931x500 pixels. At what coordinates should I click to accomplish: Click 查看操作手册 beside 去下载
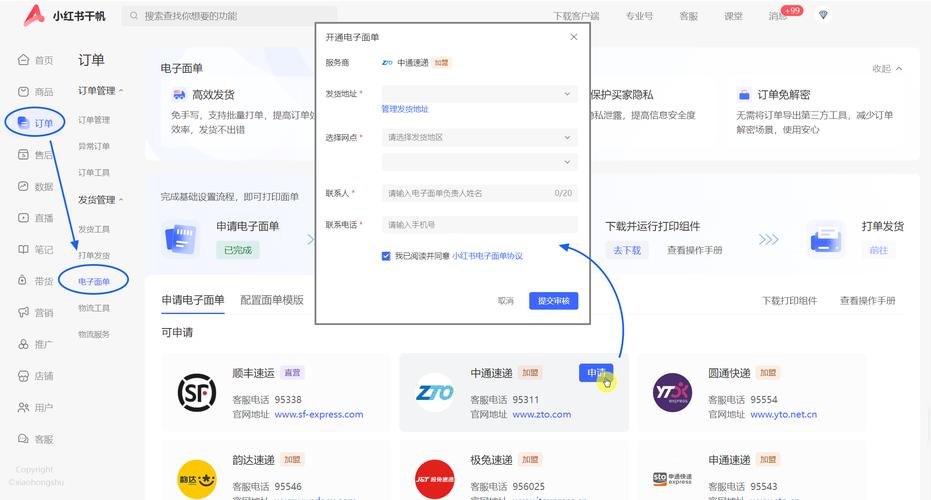pyautogui.click(x=695, y=250)
